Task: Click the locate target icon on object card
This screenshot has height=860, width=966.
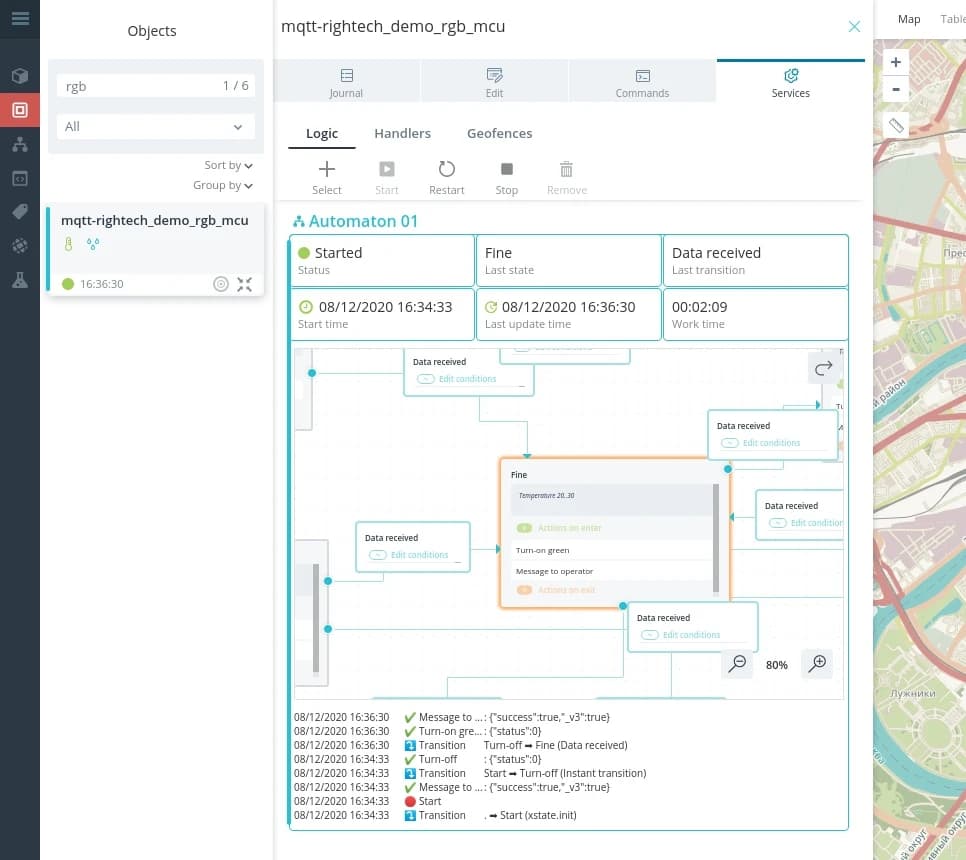Action: [x=221, y=284]
